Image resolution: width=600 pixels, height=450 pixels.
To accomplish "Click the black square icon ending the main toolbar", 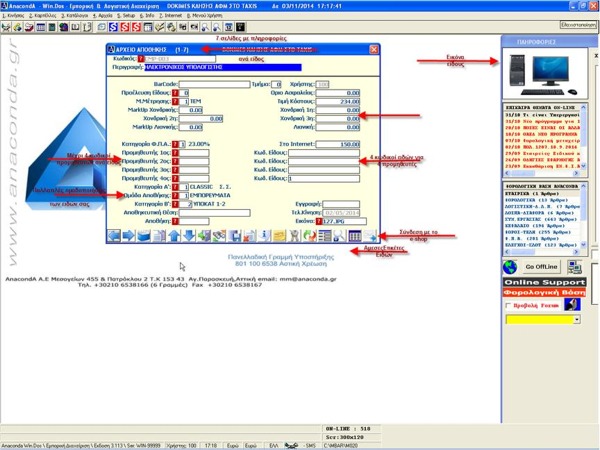I will pyautogui.click(x=240, y=27).
